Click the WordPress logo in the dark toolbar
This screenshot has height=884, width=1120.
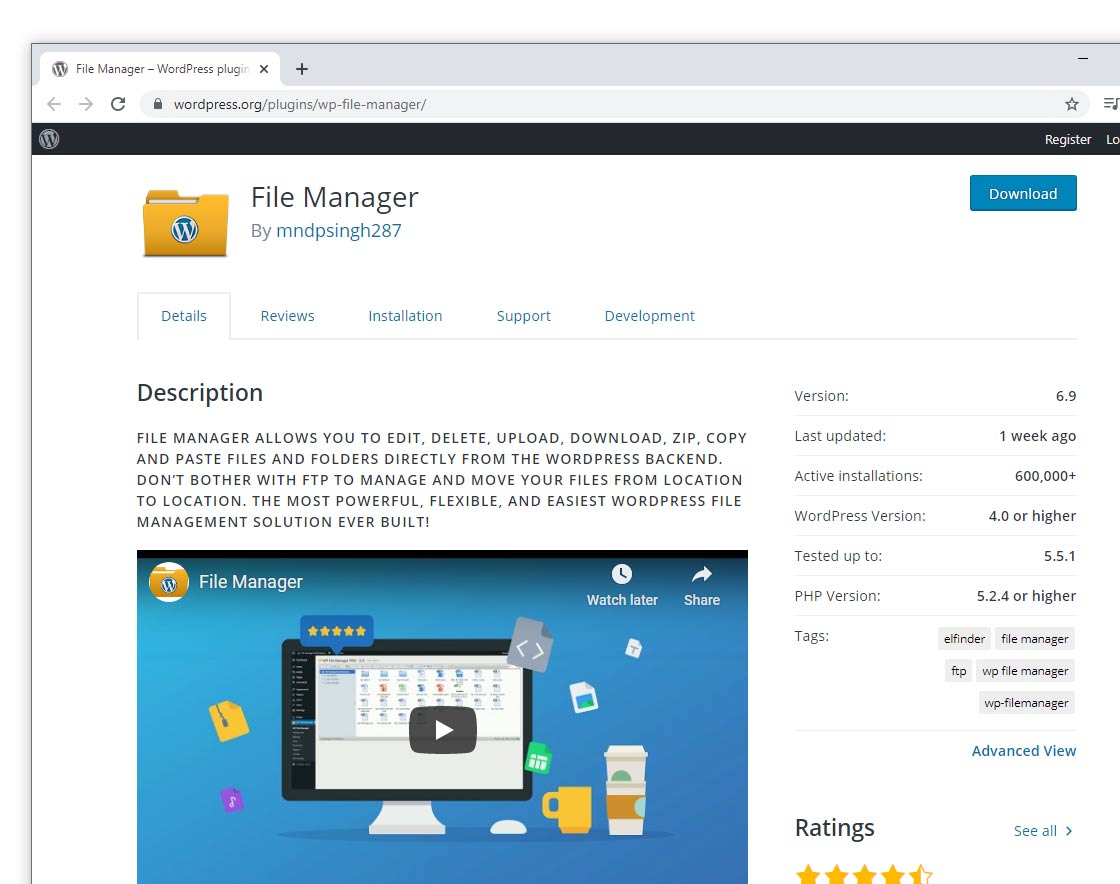coord(49,139)
